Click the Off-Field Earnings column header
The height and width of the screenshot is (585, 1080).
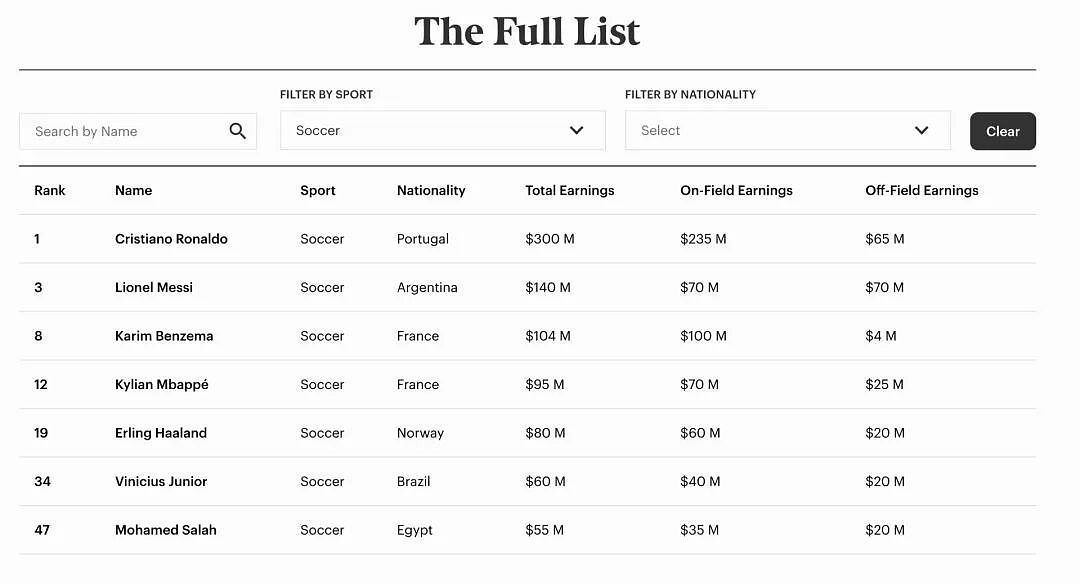(x=922, y=190)
